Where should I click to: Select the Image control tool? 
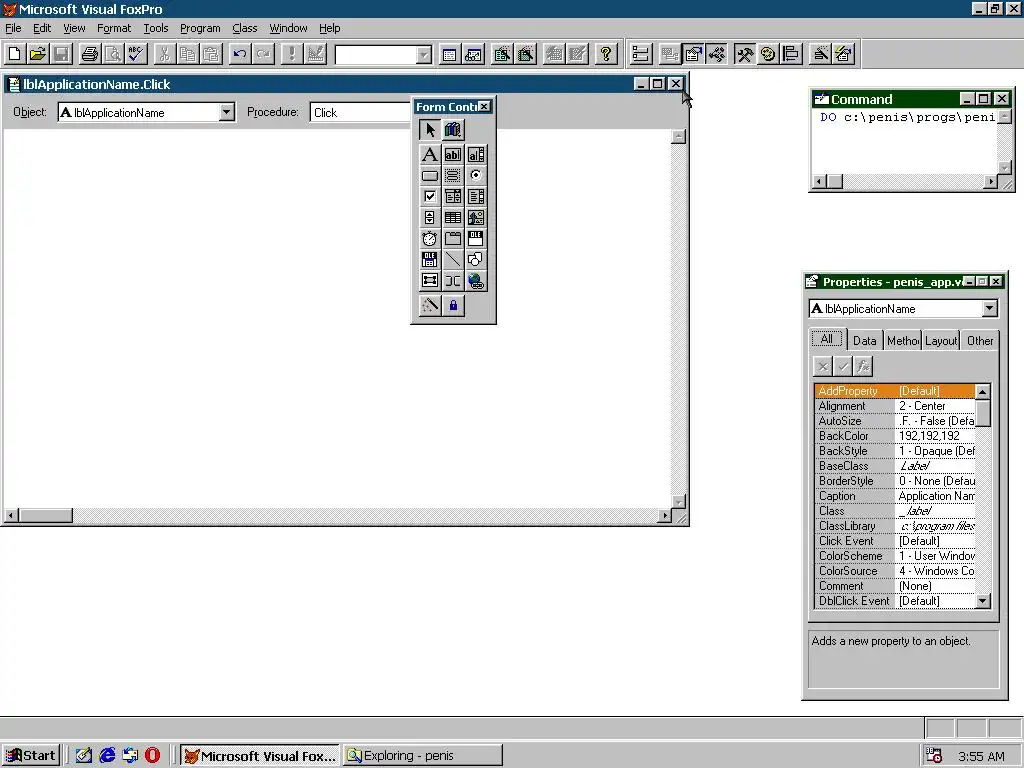pyautogui.click(x=476, y=217)
